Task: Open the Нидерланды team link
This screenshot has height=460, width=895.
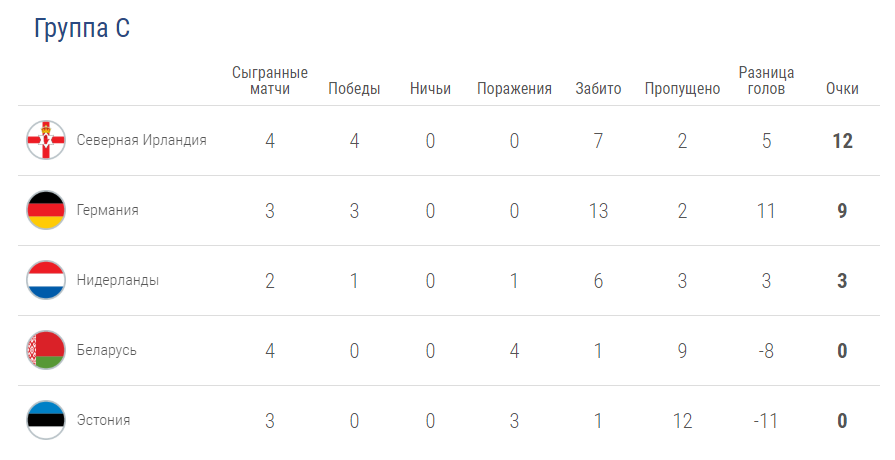Action: click(x=118, y=280)
